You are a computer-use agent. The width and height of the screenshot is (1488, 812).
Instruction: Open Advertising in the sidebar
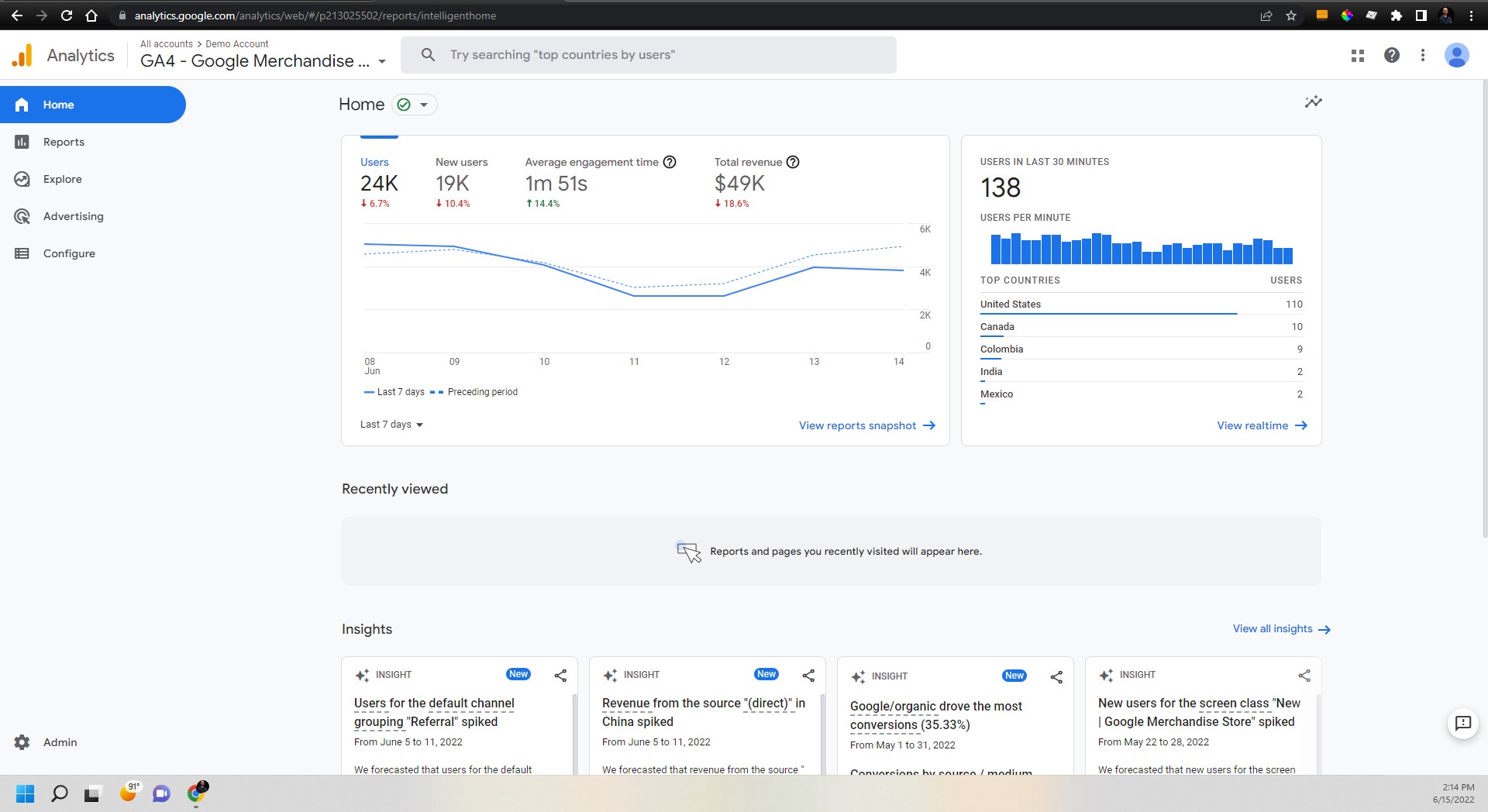pos(73,216)
